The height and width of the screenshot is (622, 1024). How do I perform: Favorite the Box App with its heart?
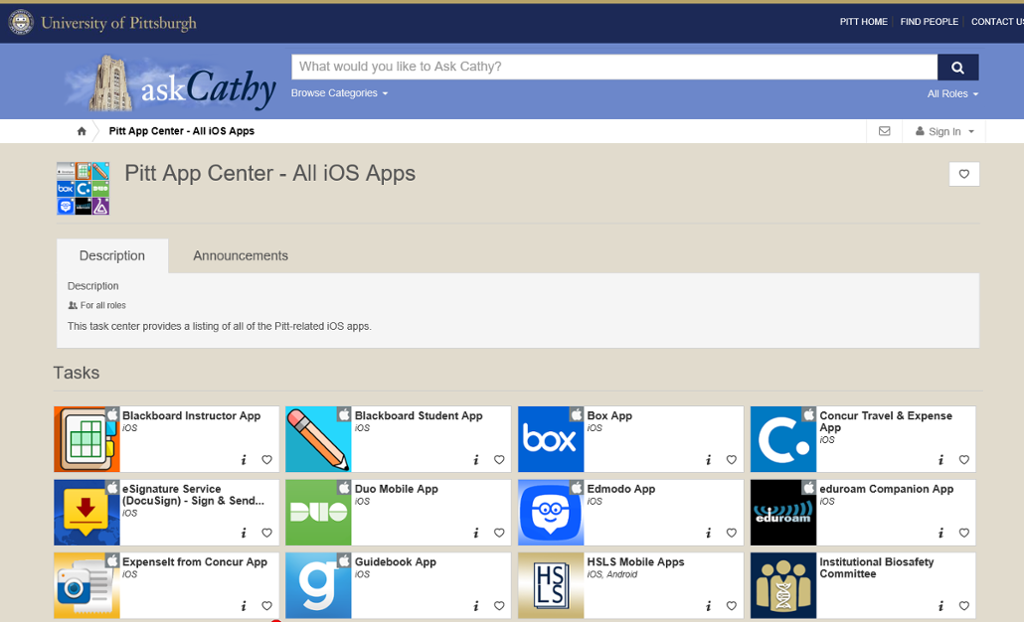(731, 460)
